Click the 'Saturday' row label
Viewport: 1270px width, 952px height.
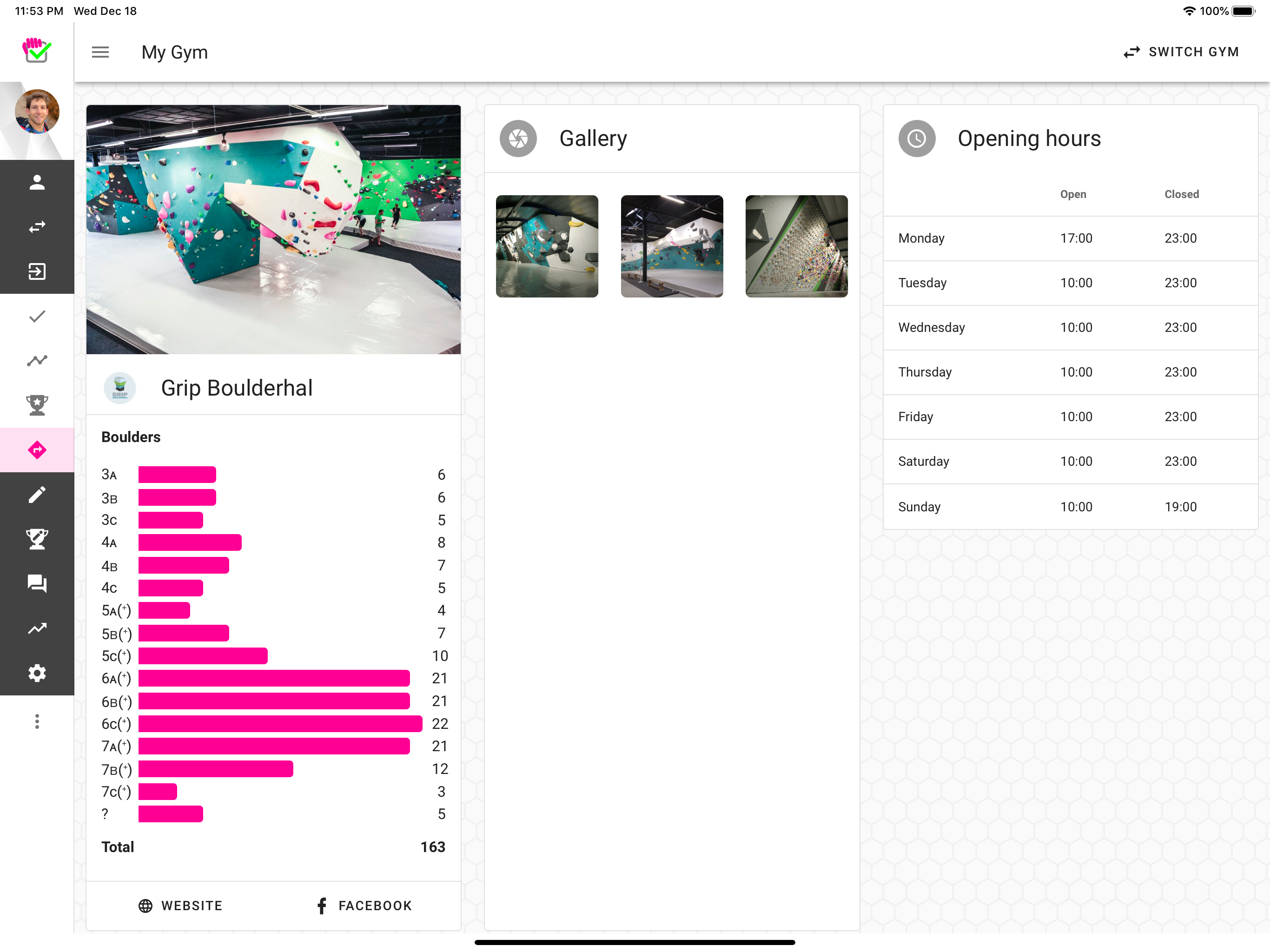pos(923,462)
